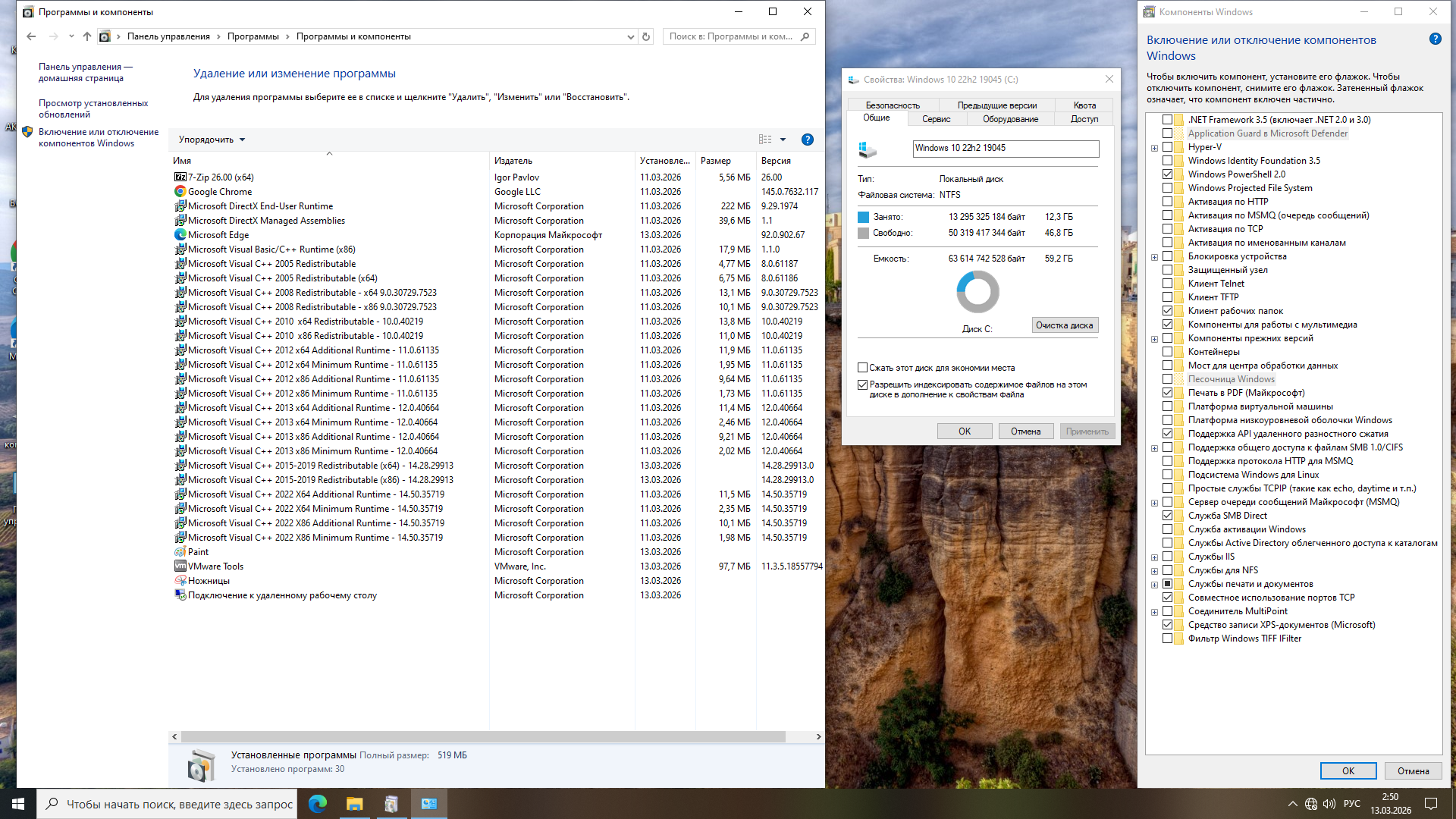Expand the address bar history dropdown

click(630, 36)
